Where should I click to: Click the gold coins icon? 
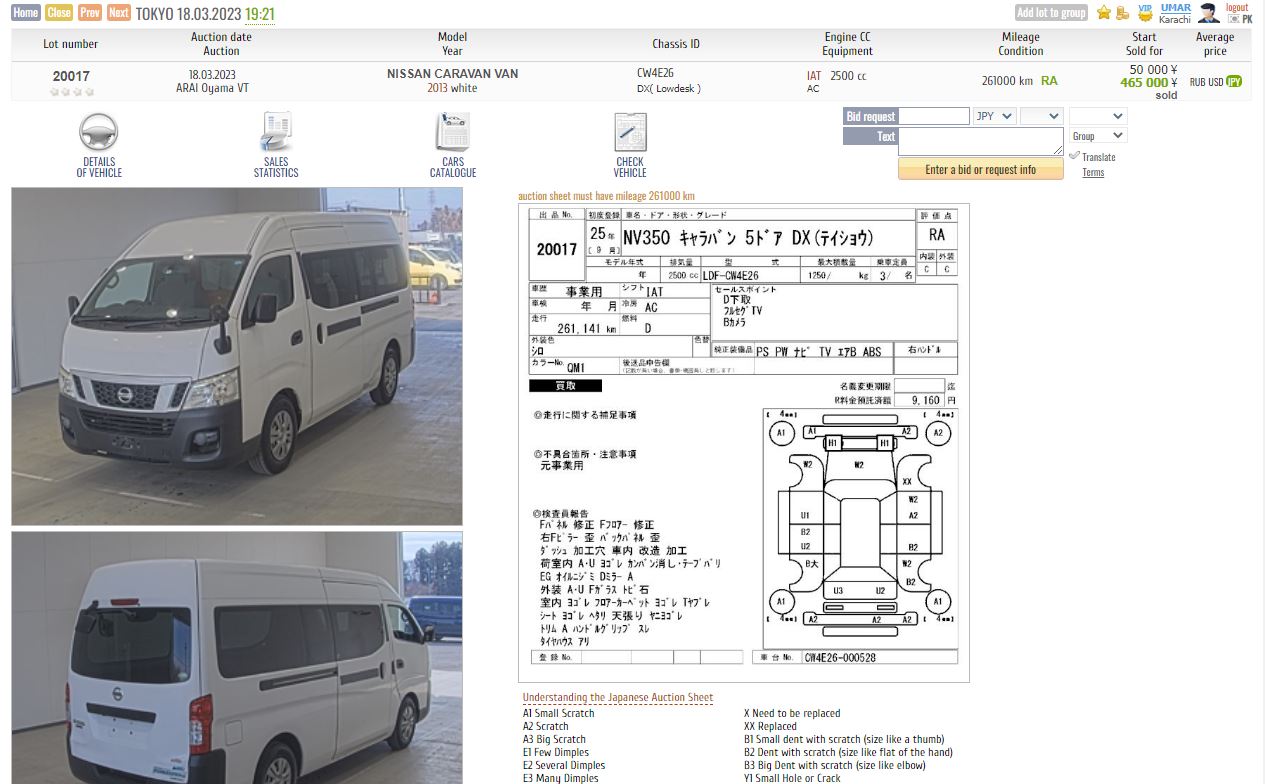pyautogui.click(x=1123, y=13)
